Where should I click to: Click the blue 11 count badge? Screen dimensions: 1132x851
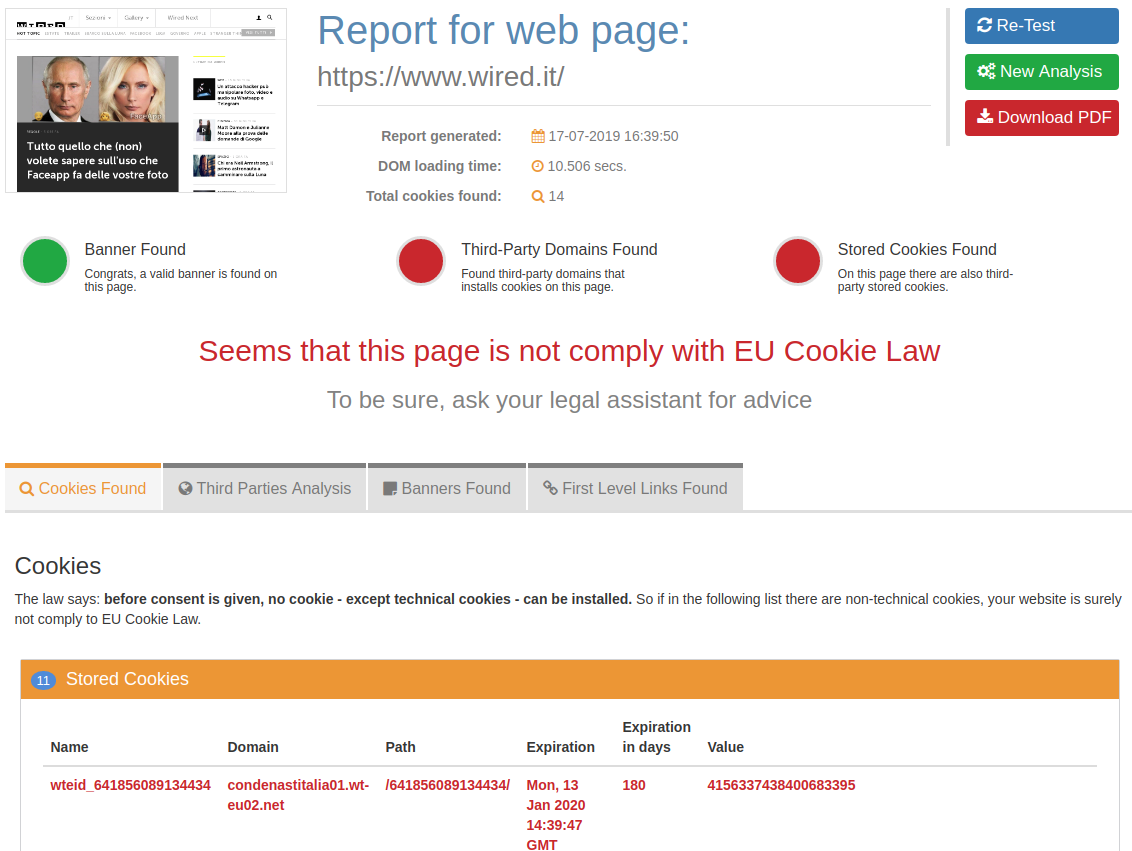43,680
